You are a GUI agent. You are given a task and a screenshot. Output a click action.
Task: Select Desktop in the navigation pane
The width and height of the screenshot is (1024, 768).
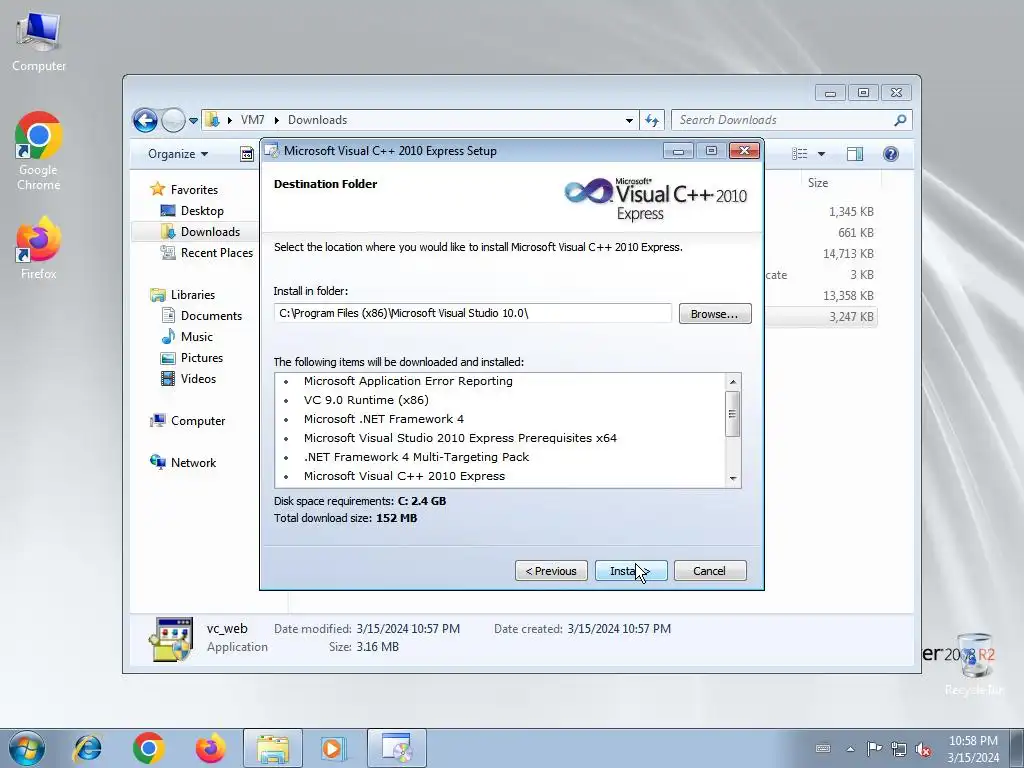[x=202, y=211]
